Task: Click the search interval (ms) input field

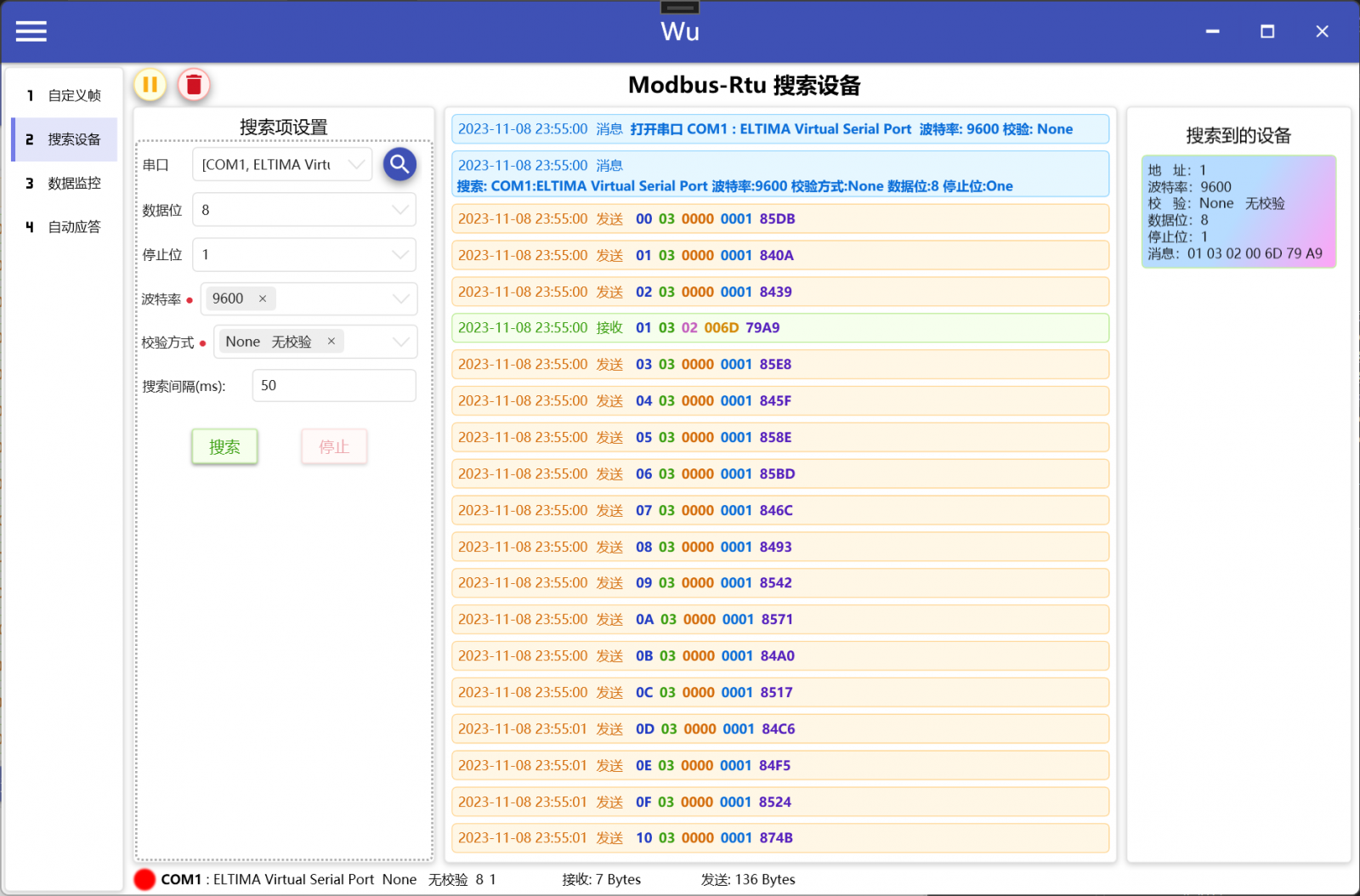Action: [x=334, y=385]
